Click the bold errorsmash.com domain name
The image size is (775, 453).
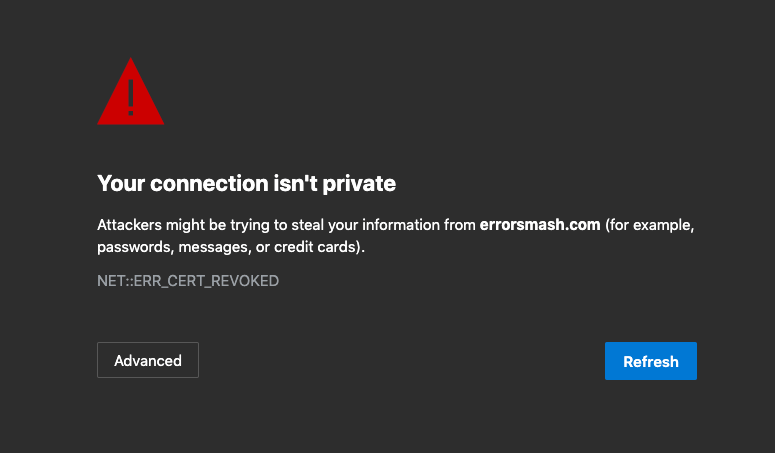(540, 225)
